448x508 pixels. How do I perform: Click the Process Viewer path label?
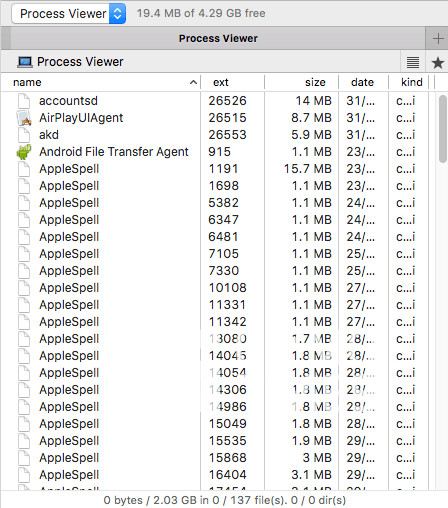[x=80, y=62]
